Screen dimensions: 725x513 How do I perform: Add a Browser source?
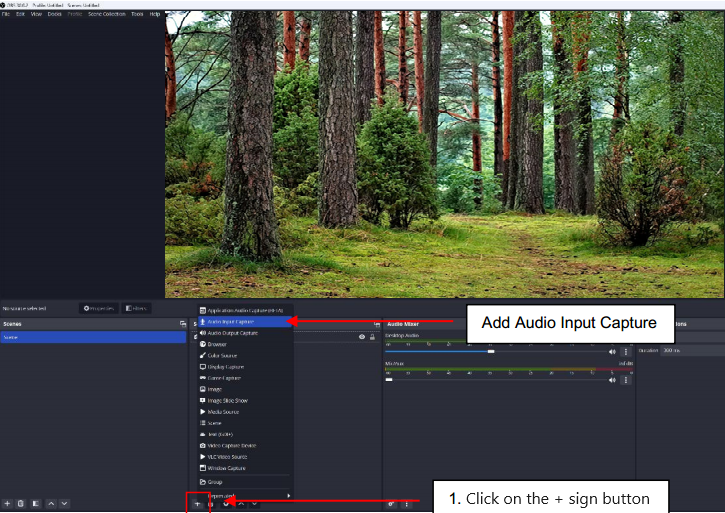[245, 344]
